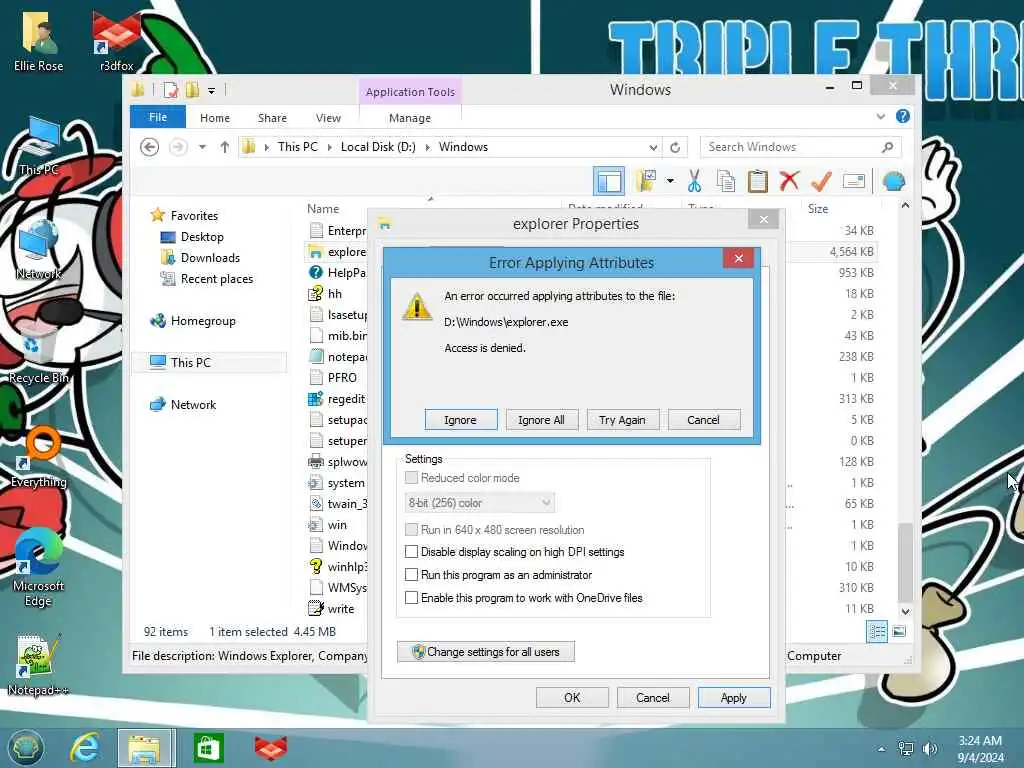This screenshot has height=768, width=1024.
Task: Toggle Reduced color mode checkbox
Action: point(411,478)
